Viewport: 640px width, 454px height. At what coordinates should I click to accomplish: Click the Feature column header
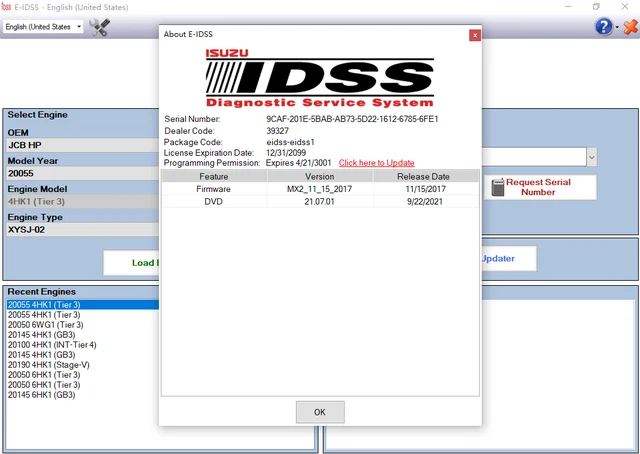214,176
